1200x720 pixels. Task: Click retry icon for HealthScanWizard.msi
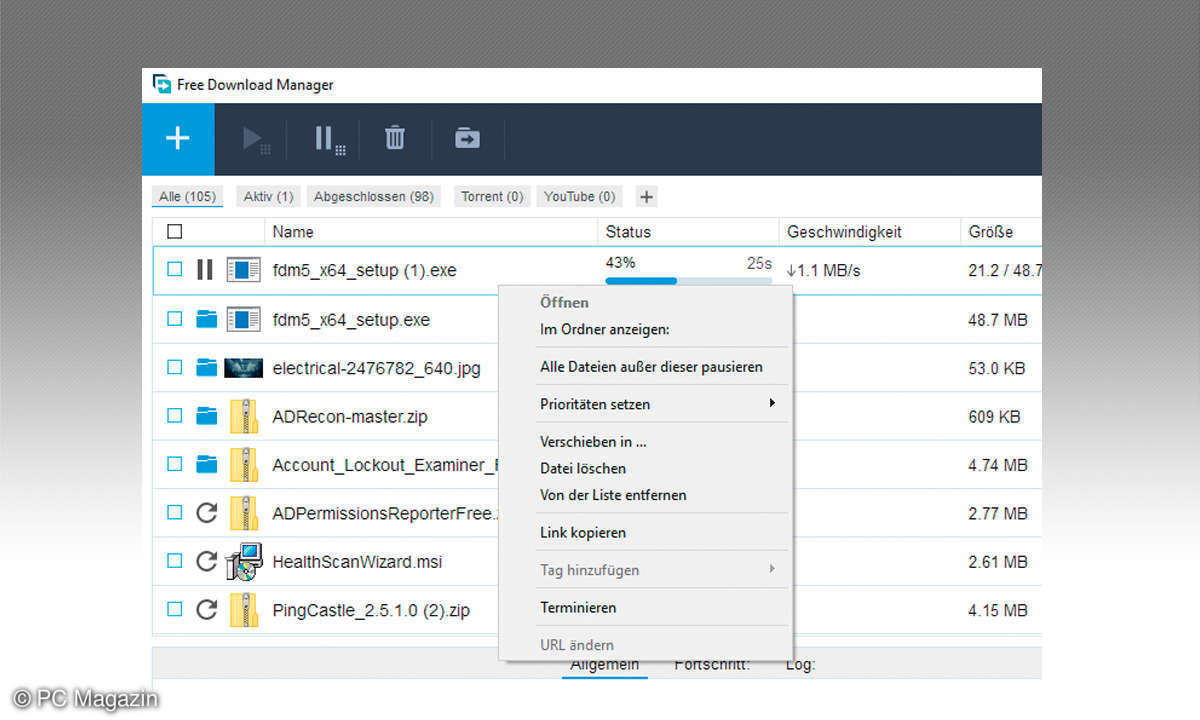point(206,561)
